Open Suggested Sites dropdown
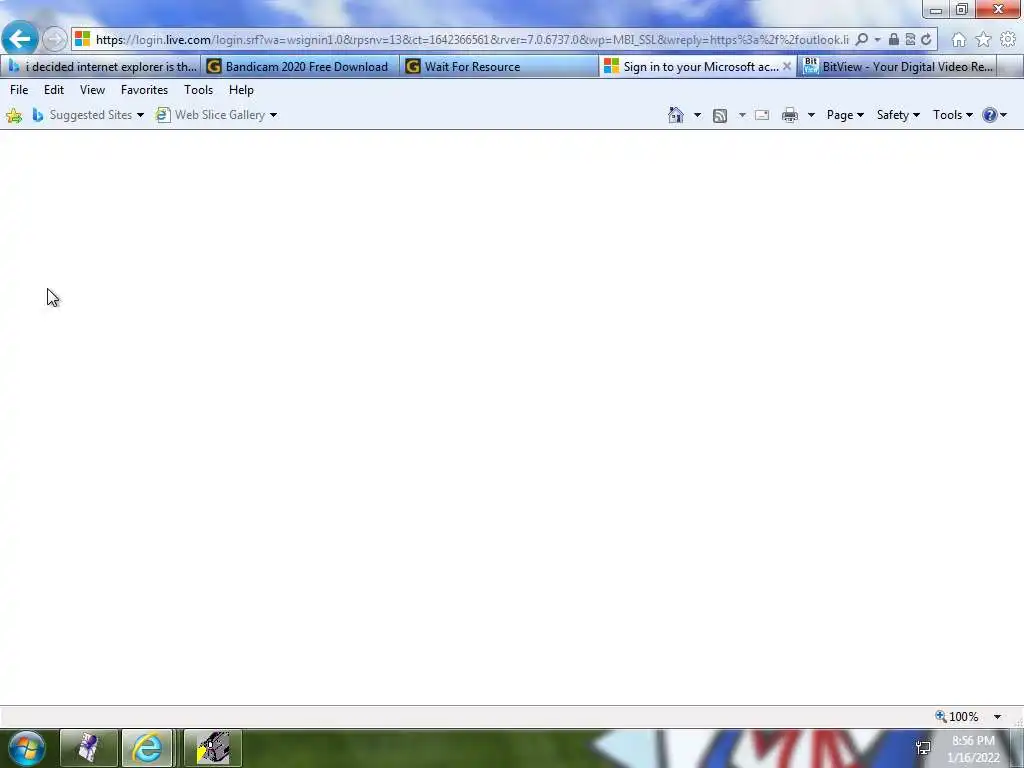Image resolution: width=1024 pixels, height=768 pixels. [x=88, y=115]
